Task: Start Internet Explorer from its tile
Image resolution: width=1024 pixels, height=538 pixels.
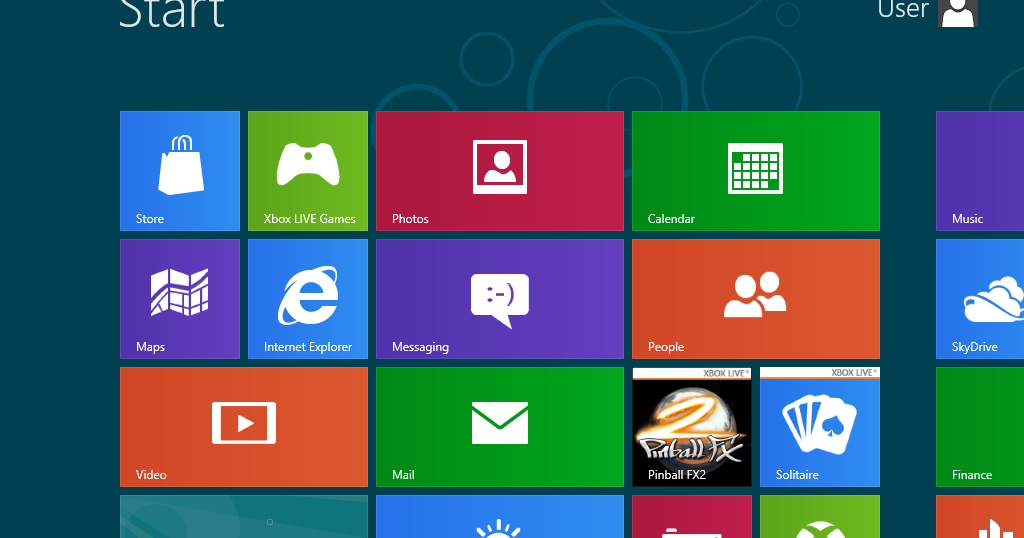Action: tap(308, 299)
